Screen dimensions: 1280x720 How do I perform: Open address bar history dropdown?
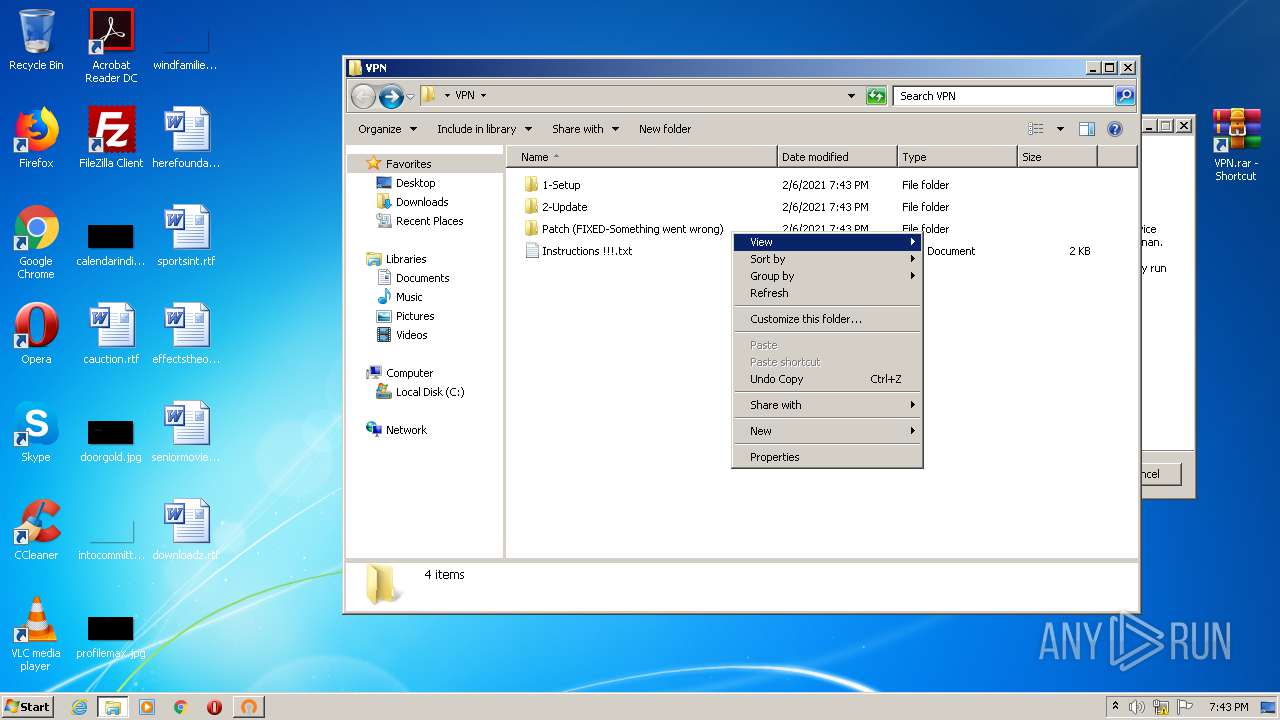(851, 96)
